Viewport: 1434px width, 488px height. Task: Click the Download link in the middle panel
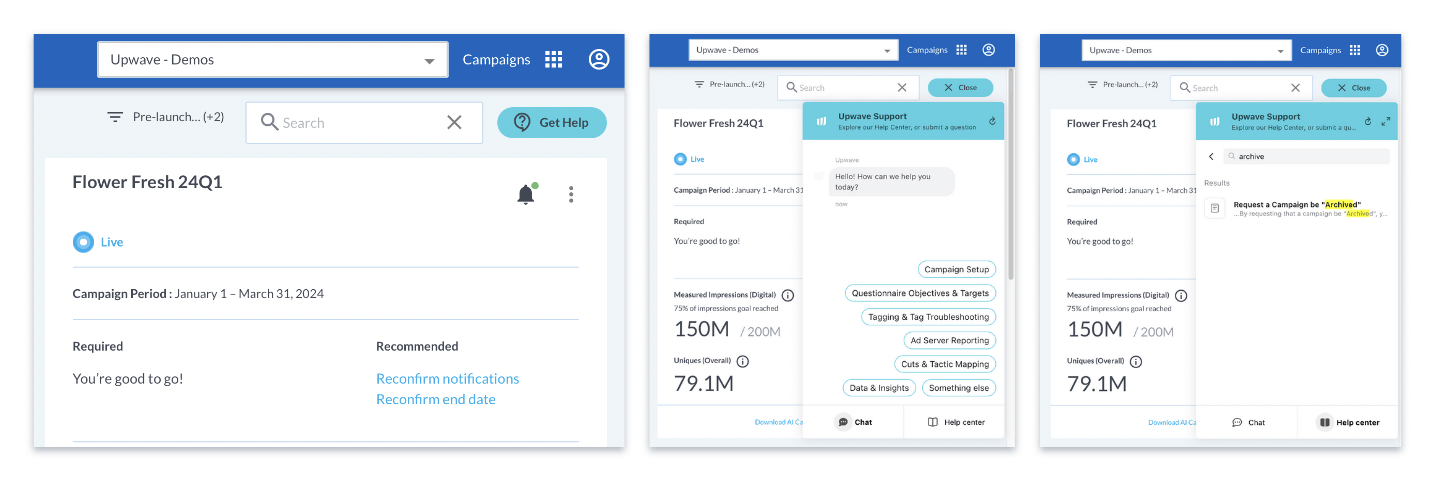(778, 423)
